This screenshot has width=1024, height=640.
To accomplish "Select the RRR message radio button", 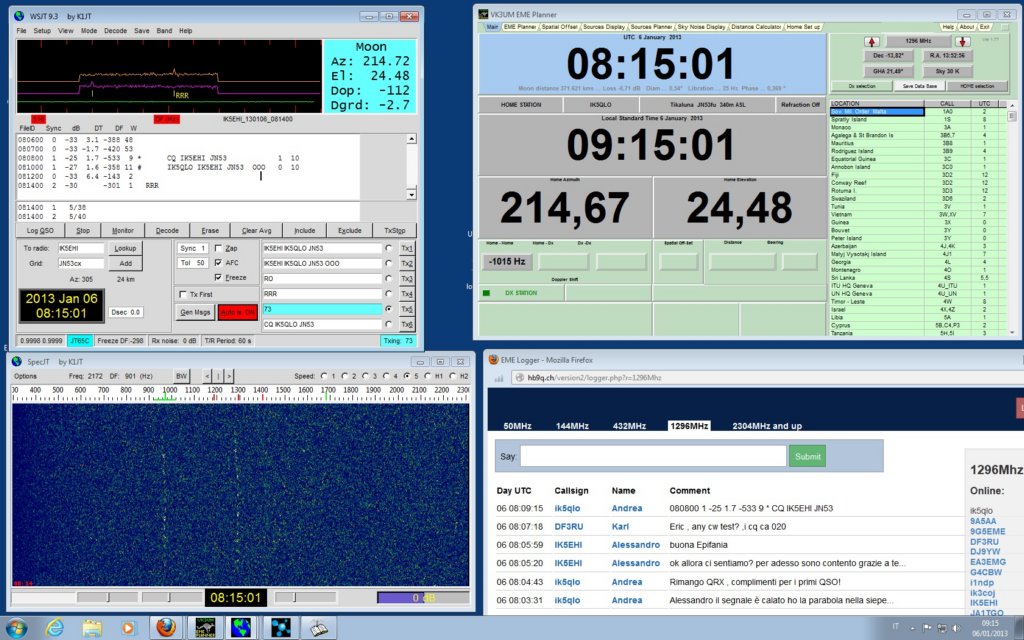I will pos(389,294).
